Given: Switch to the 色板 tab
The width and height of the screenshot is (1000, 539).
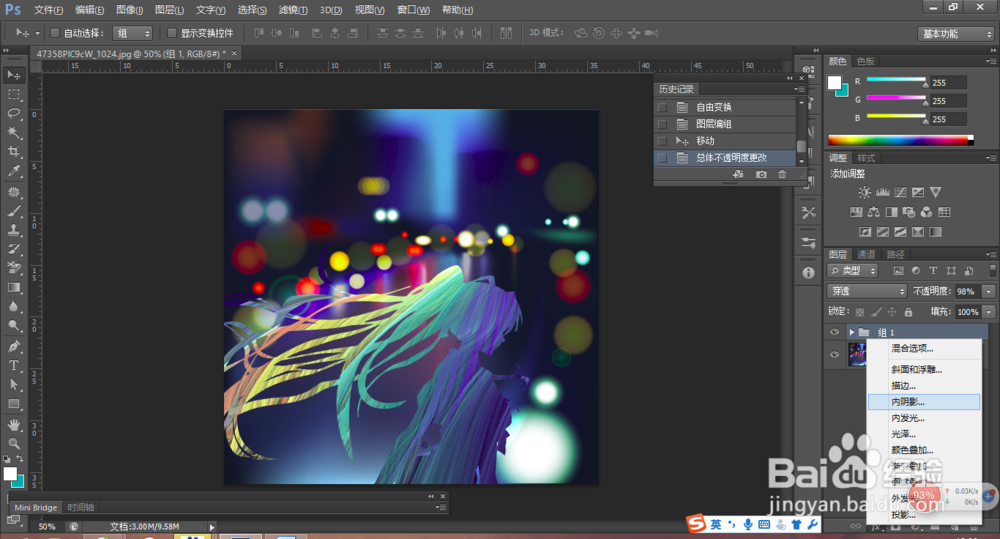Looking at the screenshot, I should click(866, 61).
